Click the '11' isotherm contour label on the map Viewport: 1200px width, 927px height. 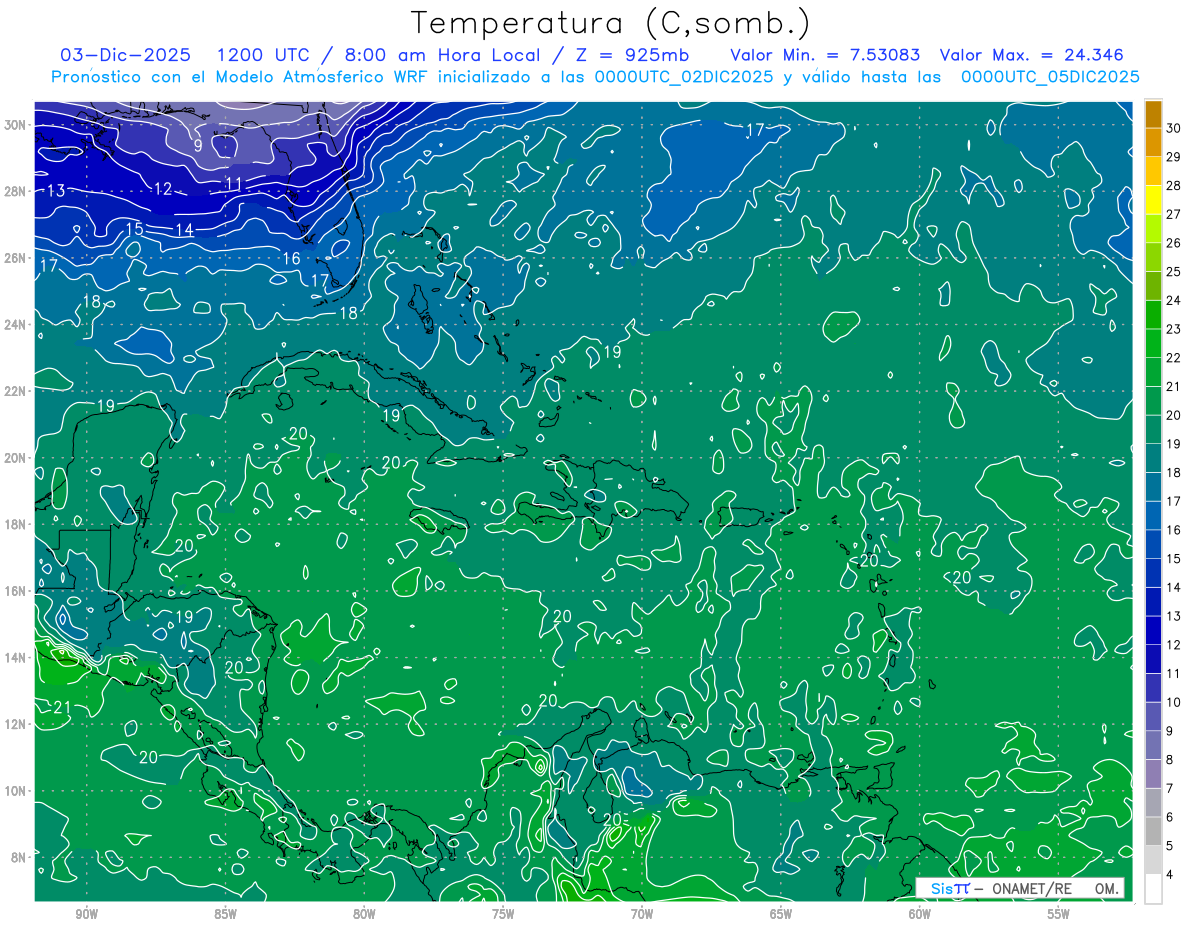click(x=234, y=182)
